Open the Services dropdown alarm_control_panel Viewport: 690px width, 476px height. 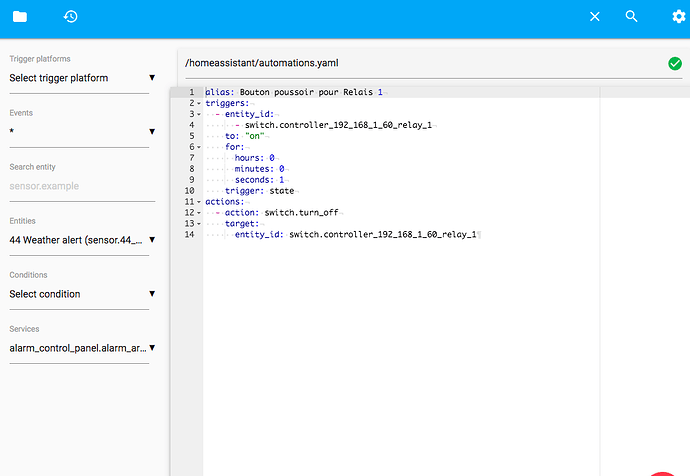click(x=82, y=348)
